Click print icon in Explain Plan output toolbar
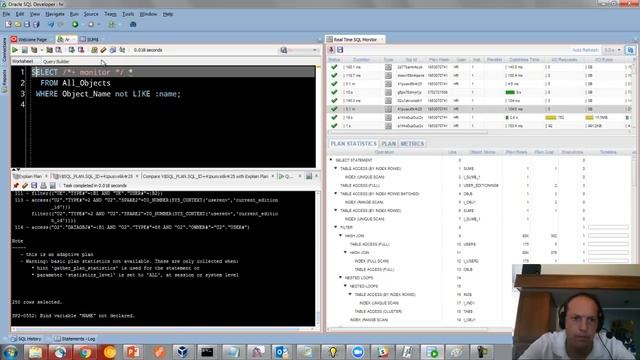The width and height of the screenshot is (640, 360). click(x=43, y=185)
